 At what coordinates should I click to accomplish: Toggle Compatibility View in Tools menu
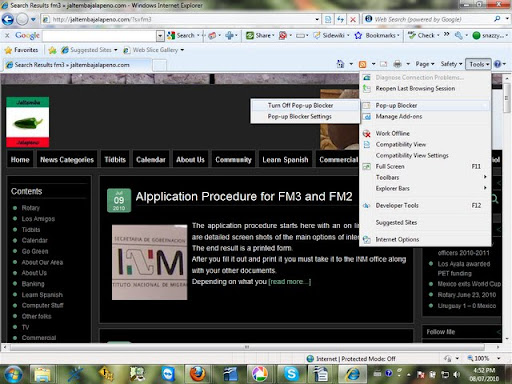(x=425, y=144)
